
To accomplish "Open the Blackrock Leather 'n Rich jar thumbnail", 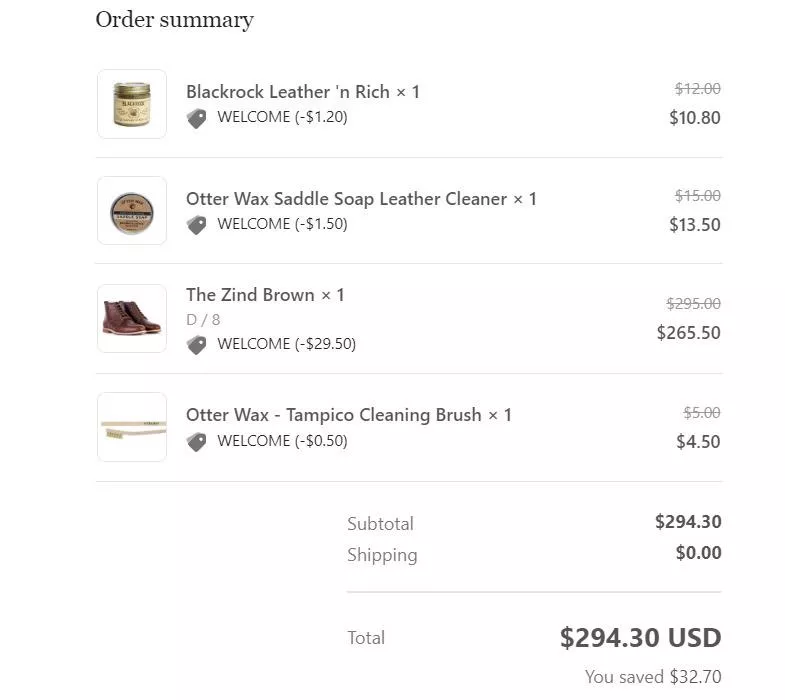I will (132, 104).
